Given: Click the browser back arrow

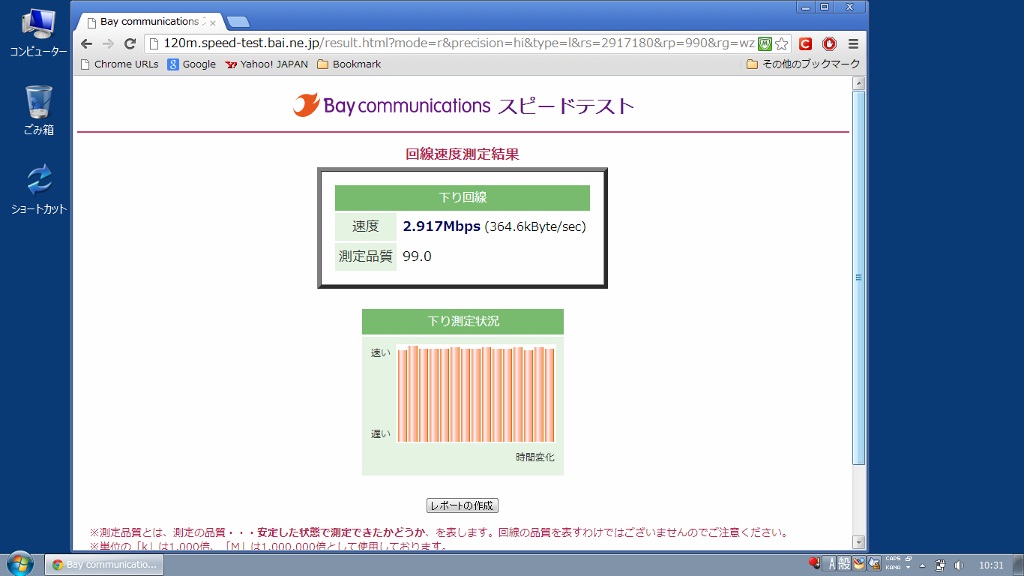Looking at the screenshot, I should (87, 44).
